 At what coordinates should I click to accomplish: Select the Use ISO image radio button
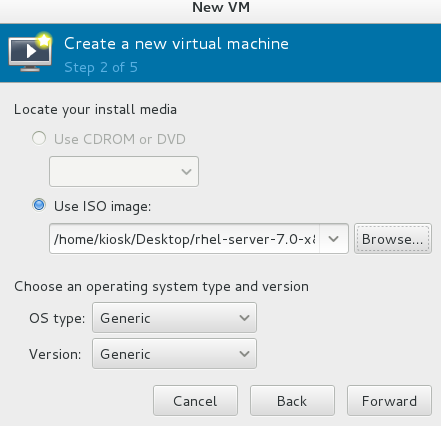[39, 205]
